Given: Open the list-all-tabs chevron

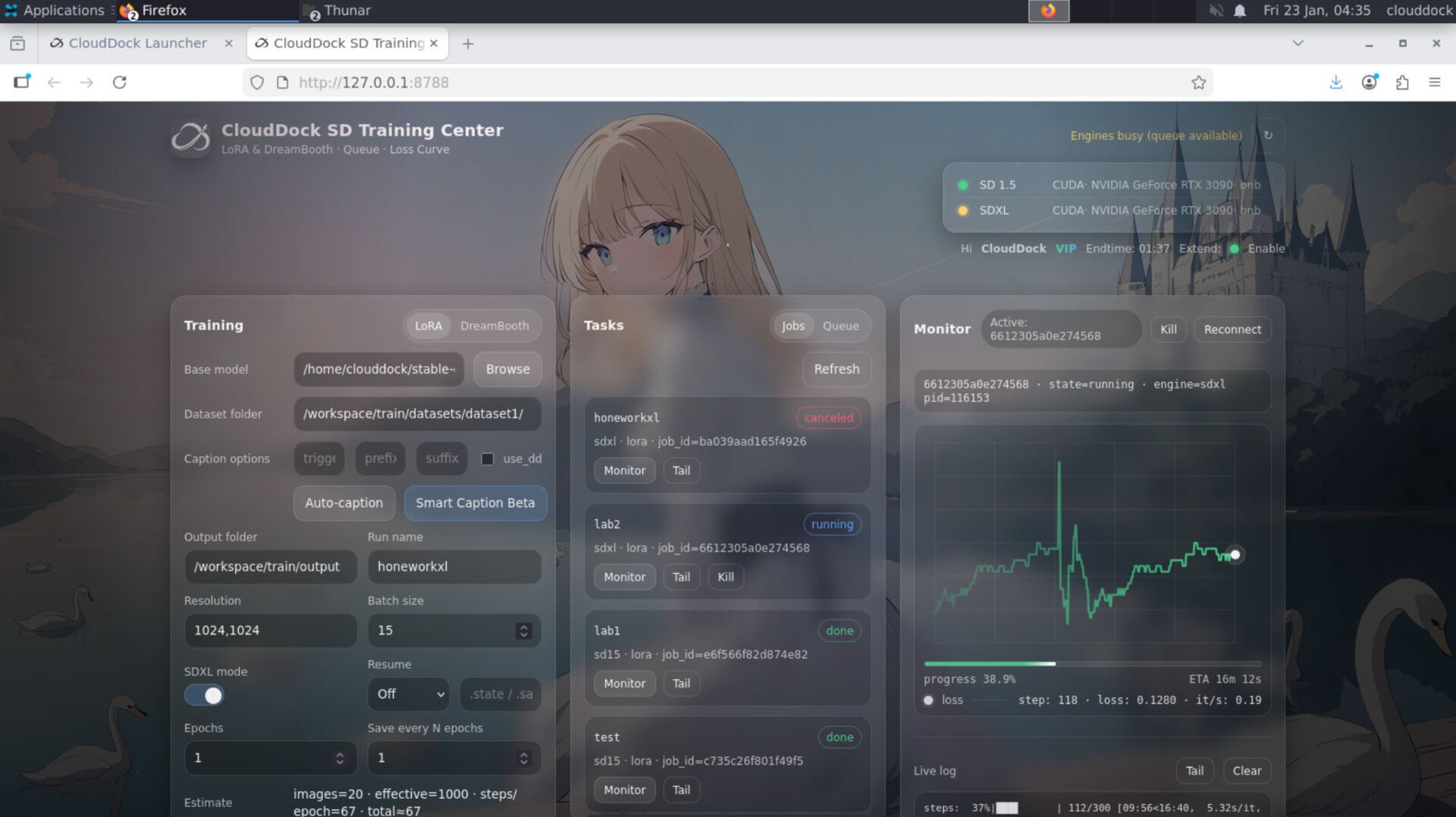Looking at the screenshot, I should pyautogui.click(x=1298, y=43).
